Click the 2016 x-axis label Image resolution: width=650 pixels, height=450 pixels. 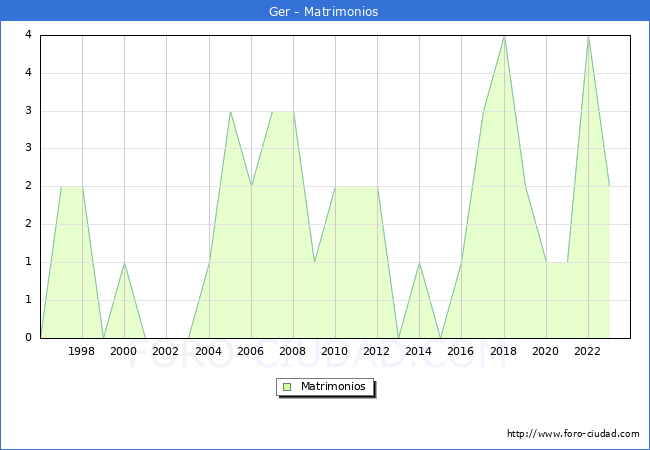460,351
